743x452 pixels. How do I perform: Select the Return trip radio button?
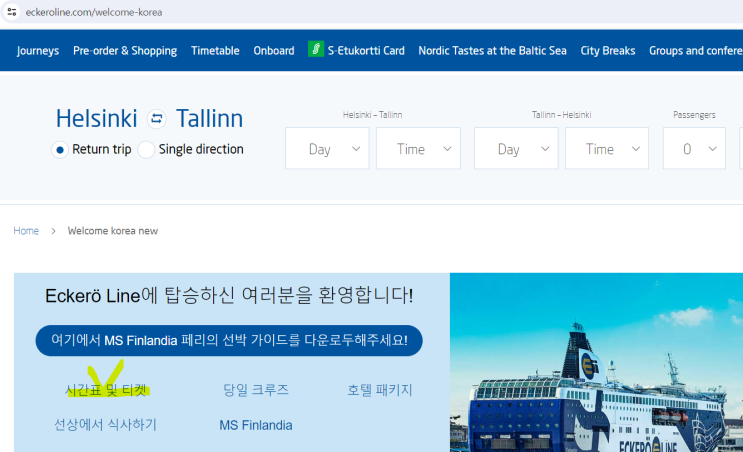(x=60, y=150)
